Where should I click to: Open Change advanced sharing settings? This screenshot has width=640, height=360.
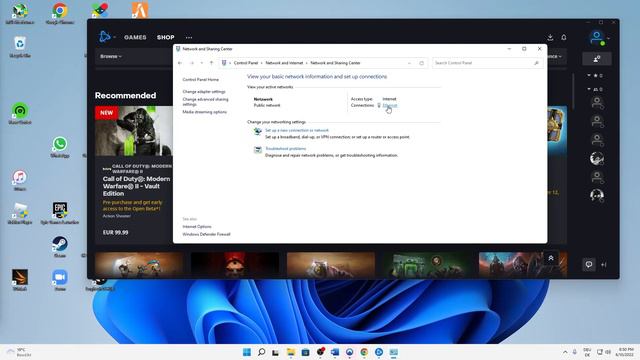pyautogui.click(x=205, y=102)
